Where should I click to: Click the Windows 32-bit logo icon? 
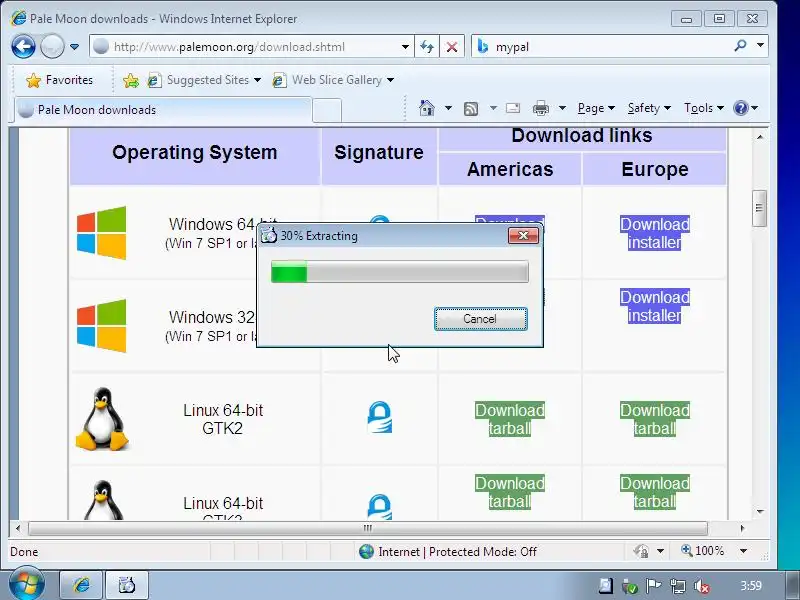coord(102,326)
